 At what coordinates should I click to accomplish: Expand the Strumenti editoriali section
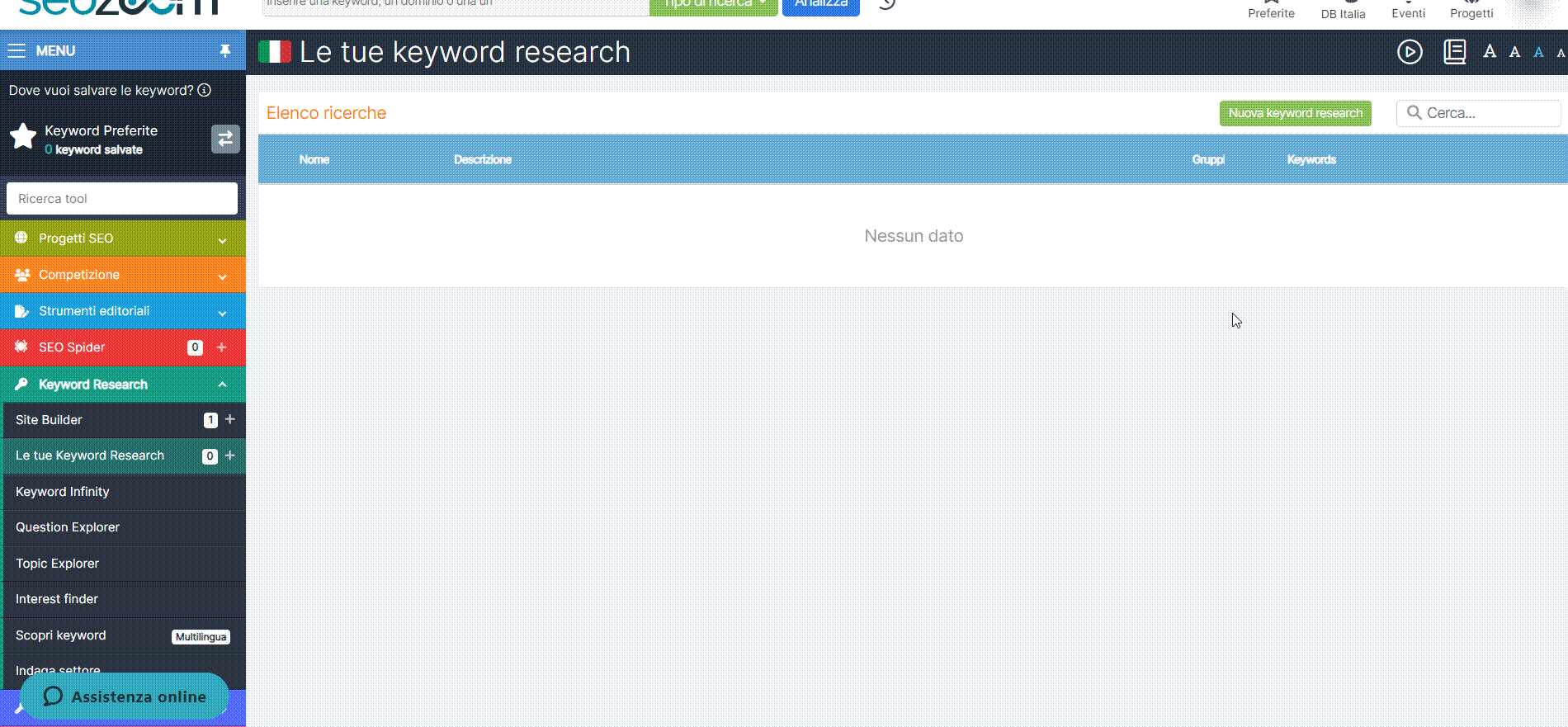pos(222,314)
